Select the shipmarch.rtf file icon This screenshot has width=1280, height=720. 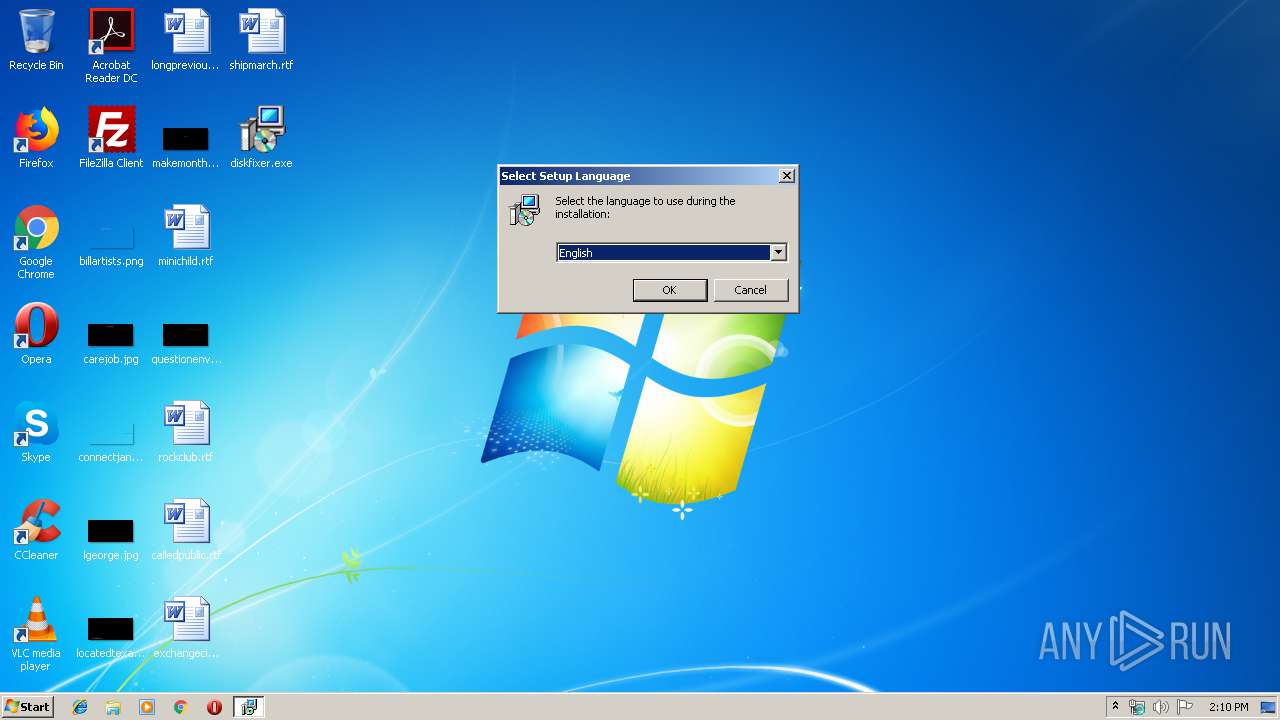(261, 40)
